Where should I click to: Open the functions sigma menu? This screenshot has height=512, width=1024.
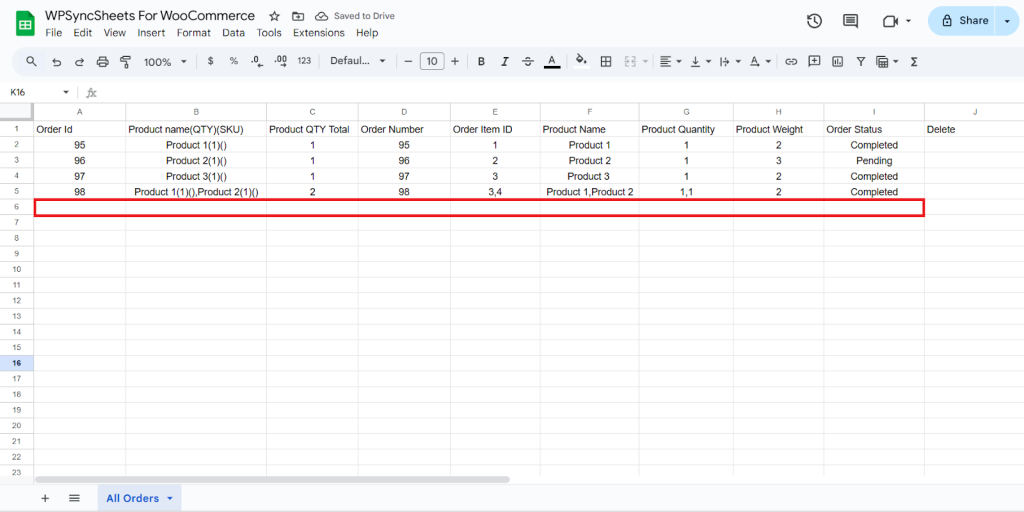[x=914, y=61]
